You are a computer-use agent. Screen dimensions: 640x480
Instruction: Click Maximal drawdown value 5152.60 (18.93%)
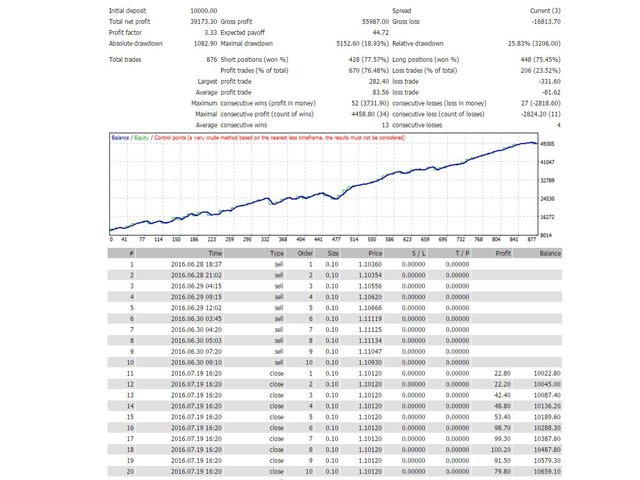click(x=362, y=44)
